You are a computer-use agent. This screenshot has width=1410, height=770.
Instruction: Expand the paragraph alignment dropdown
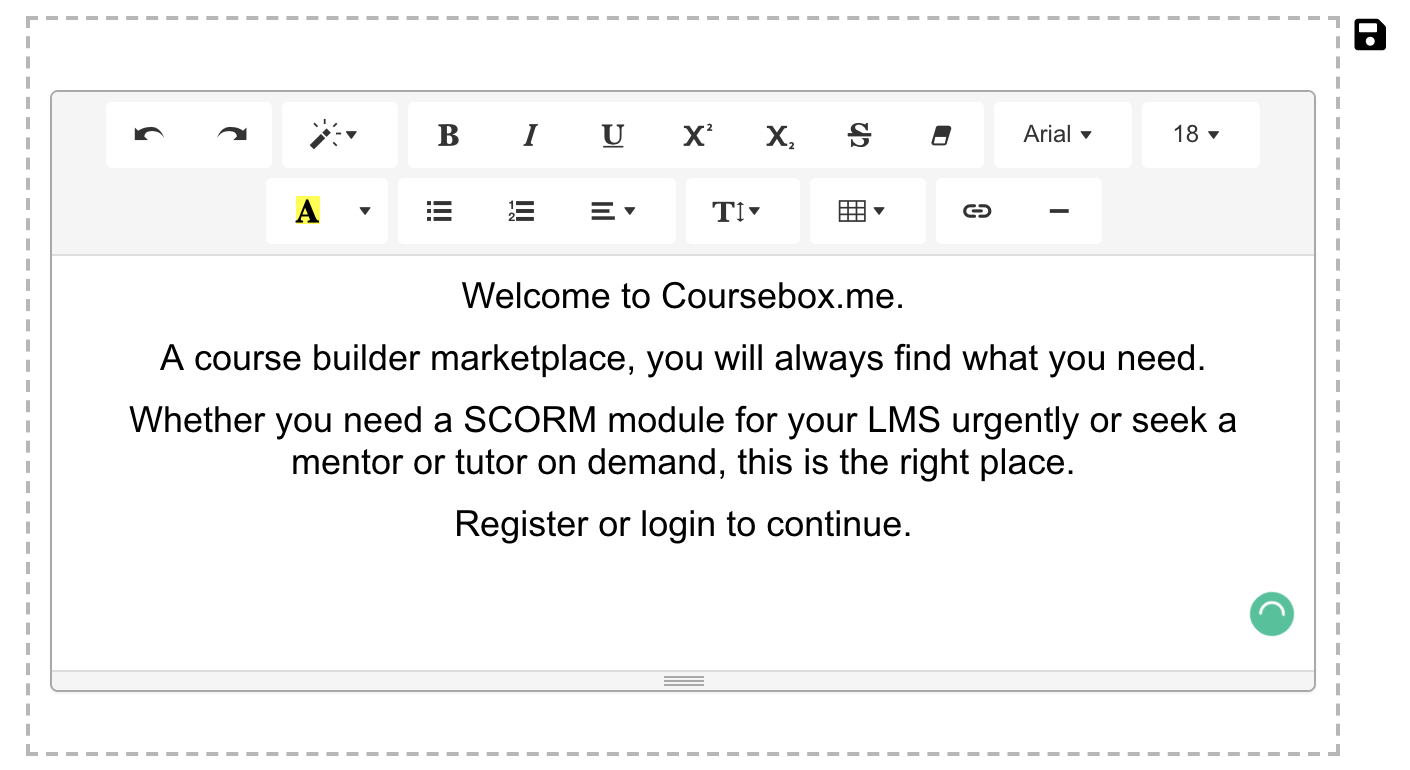pos(613,210)
